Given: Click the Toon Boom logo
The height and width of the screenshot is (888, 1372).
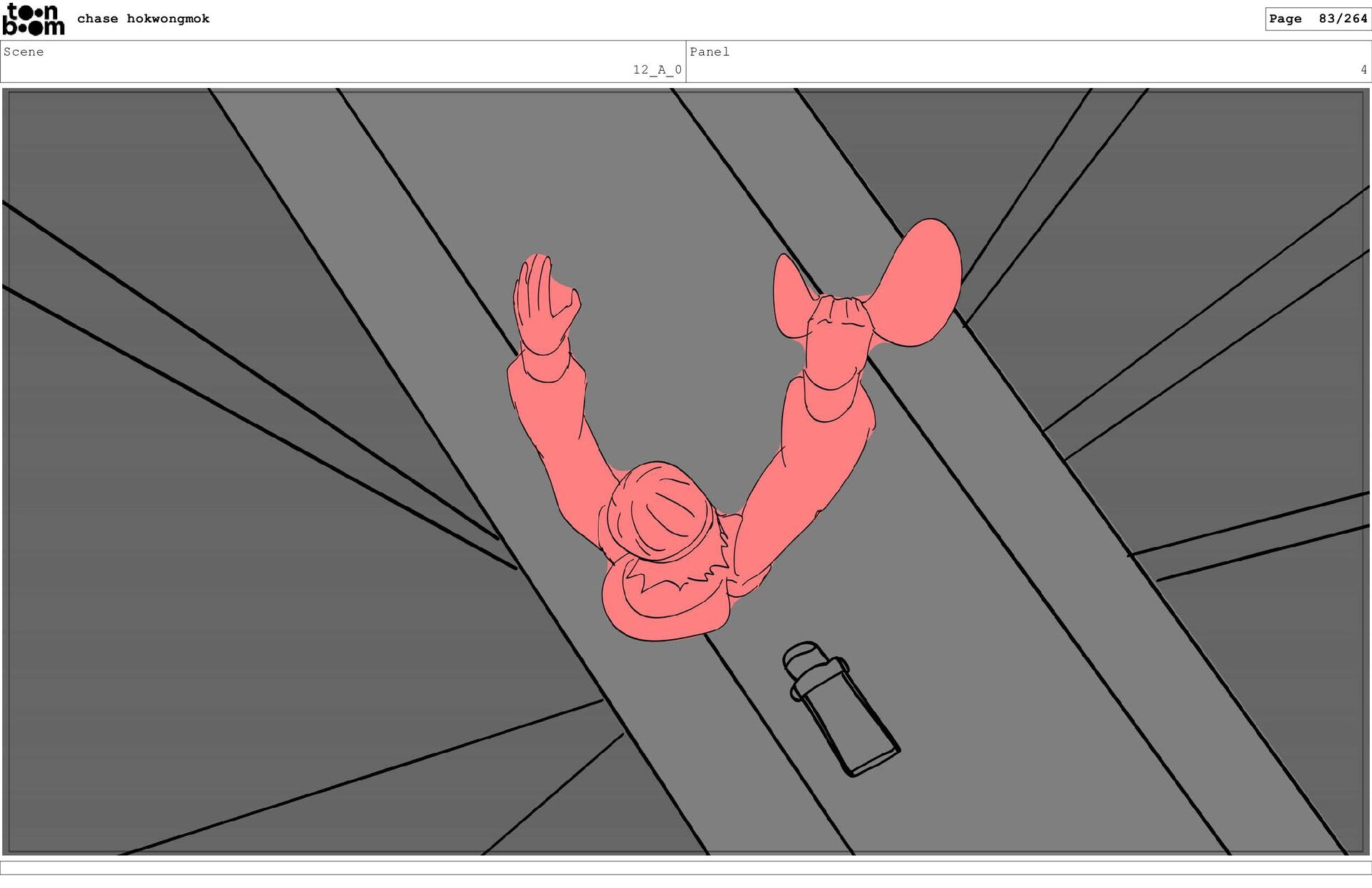Looking at the screenshot, I should pos(34,19).
